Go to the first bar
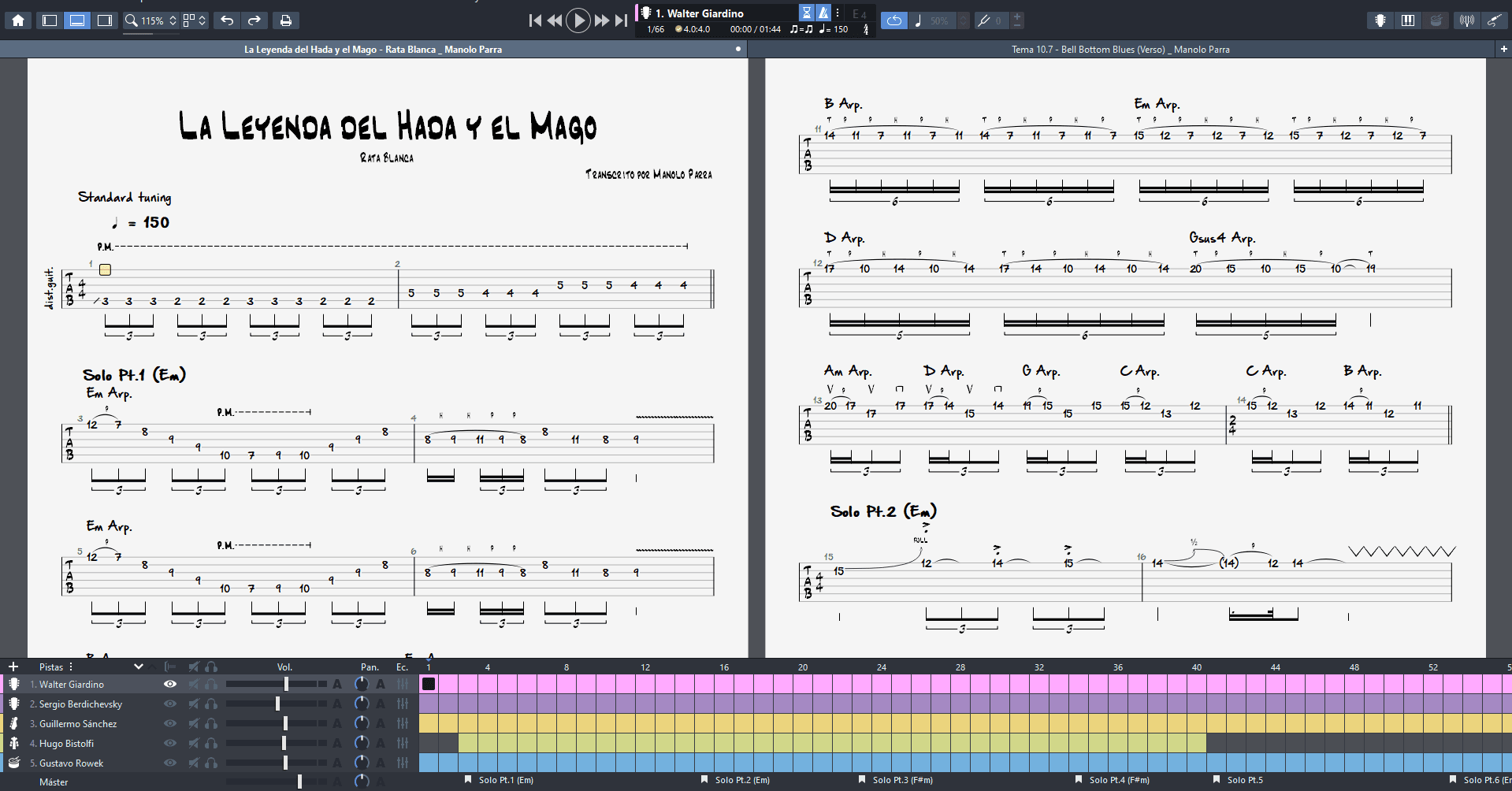Screen dimensions: 1512x791 click(x=535, y=20)
